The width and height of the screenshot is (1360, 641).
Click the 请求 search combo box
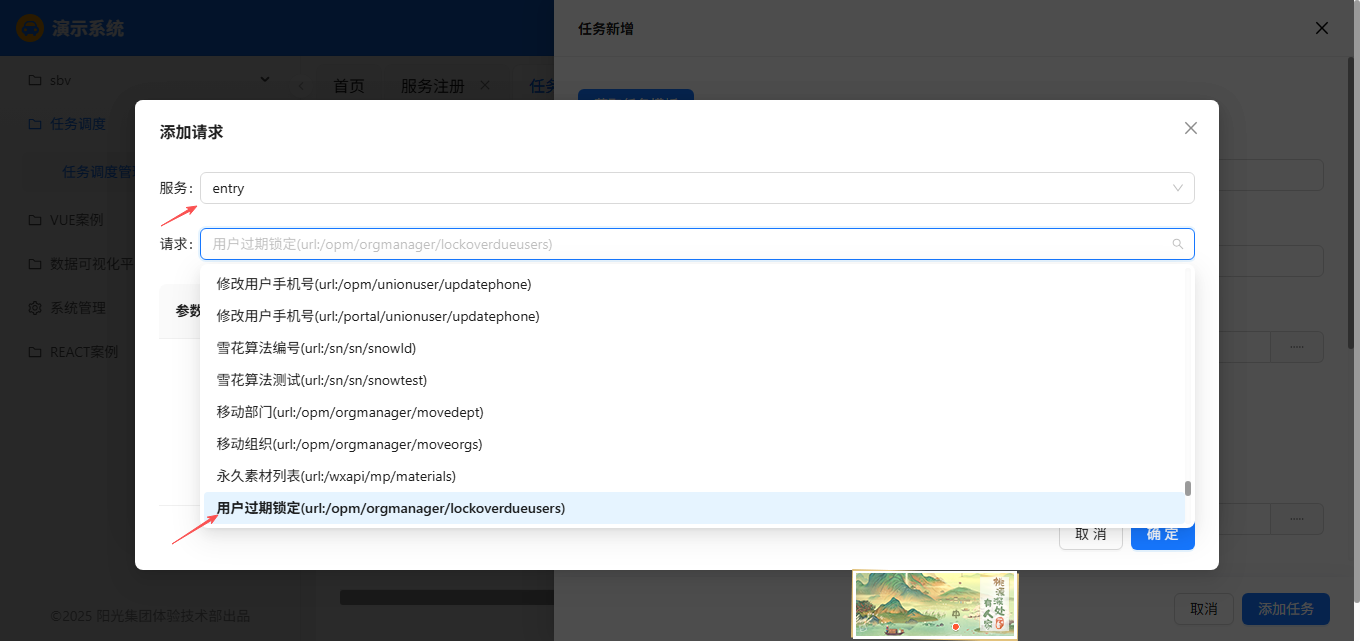click(690, 244)
